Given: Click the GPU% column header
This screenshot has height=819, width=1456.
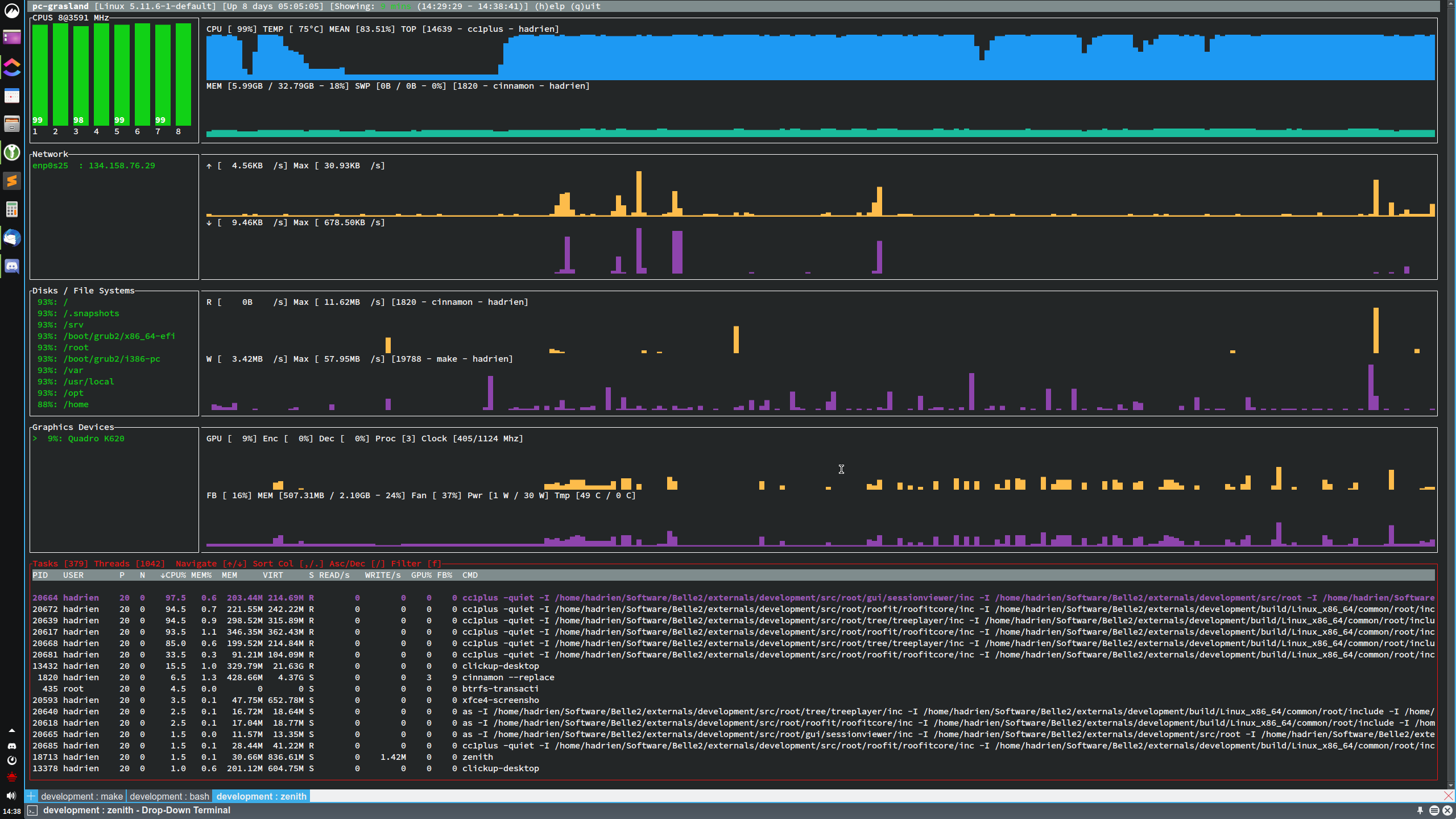Looking at the screenshot, I should (421, 575).
